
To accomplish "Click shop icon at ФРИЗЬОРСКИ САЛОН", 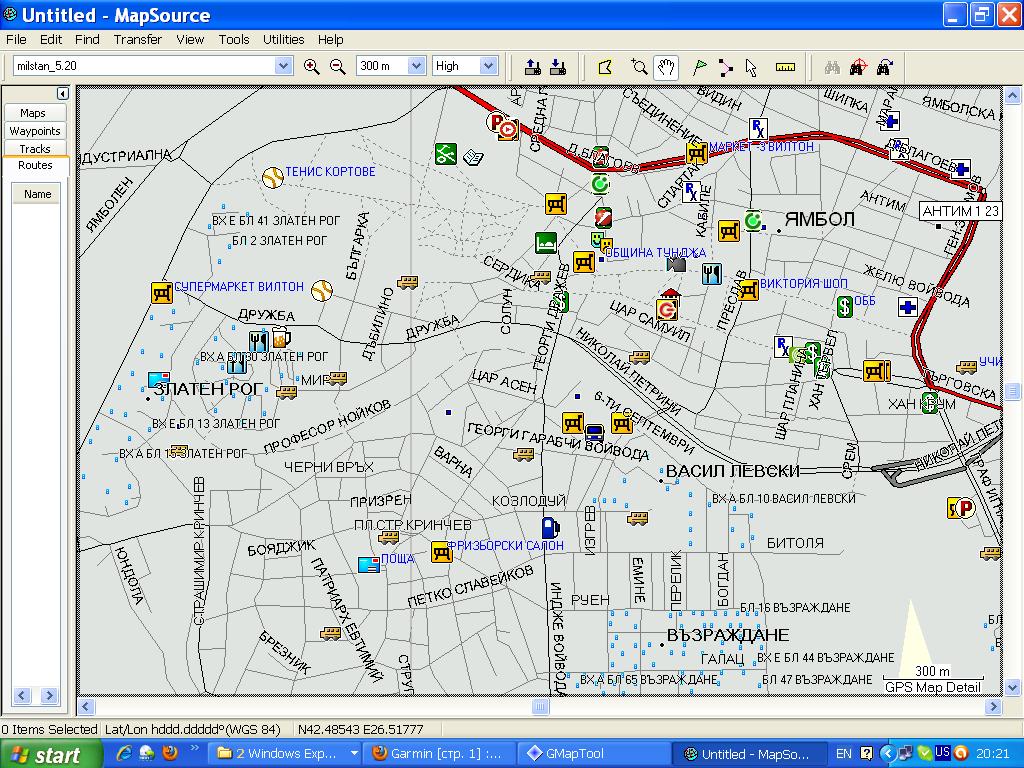I will 441,552.
